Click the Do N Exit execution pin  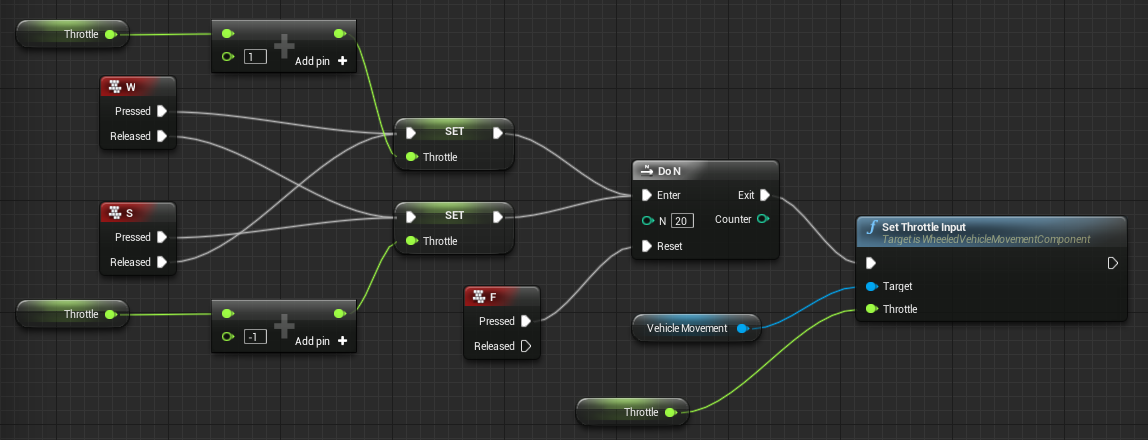coord(765,195)
